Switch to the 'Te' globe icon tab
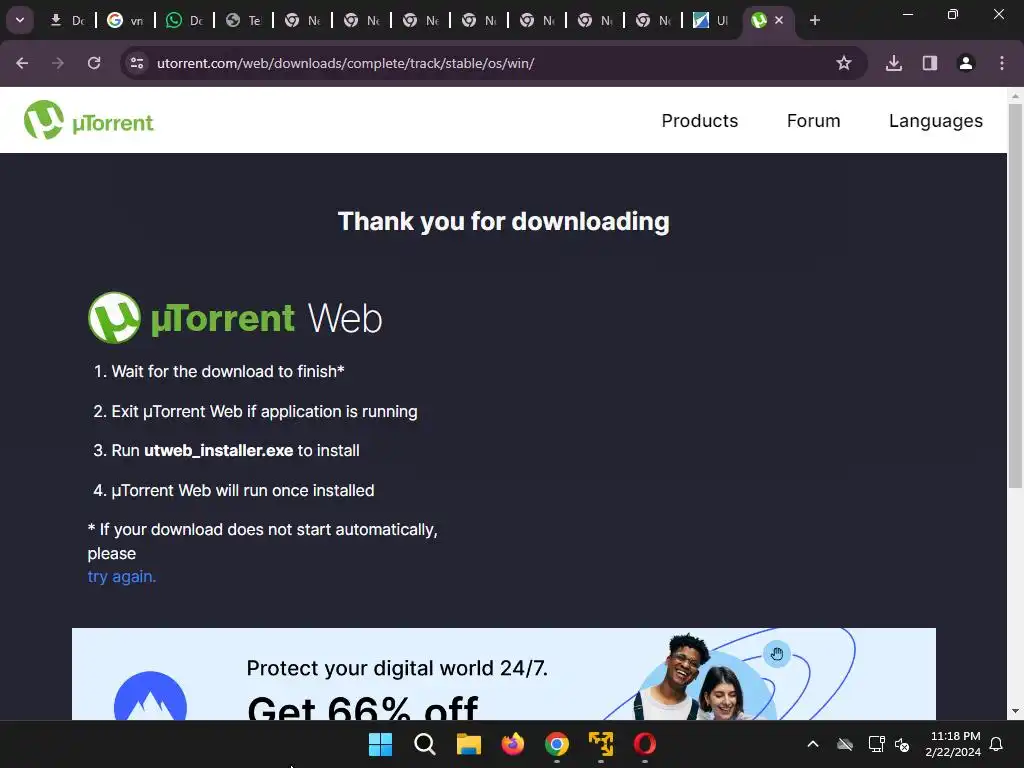Image resolution: width=1024 pixels, height=768 pixels. [x=243, y=21]
